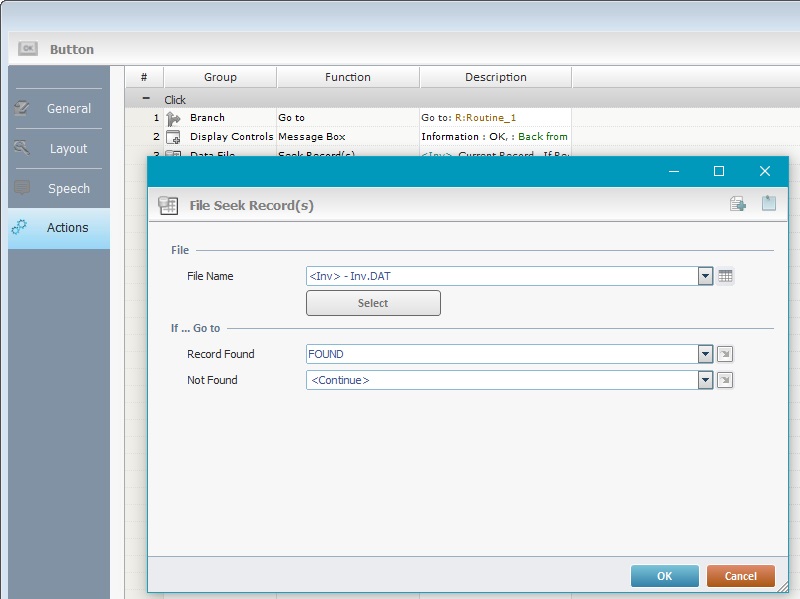Click the arrow icon next to Not Found
The image size is (800, 599).
click(x=726, y=380)
